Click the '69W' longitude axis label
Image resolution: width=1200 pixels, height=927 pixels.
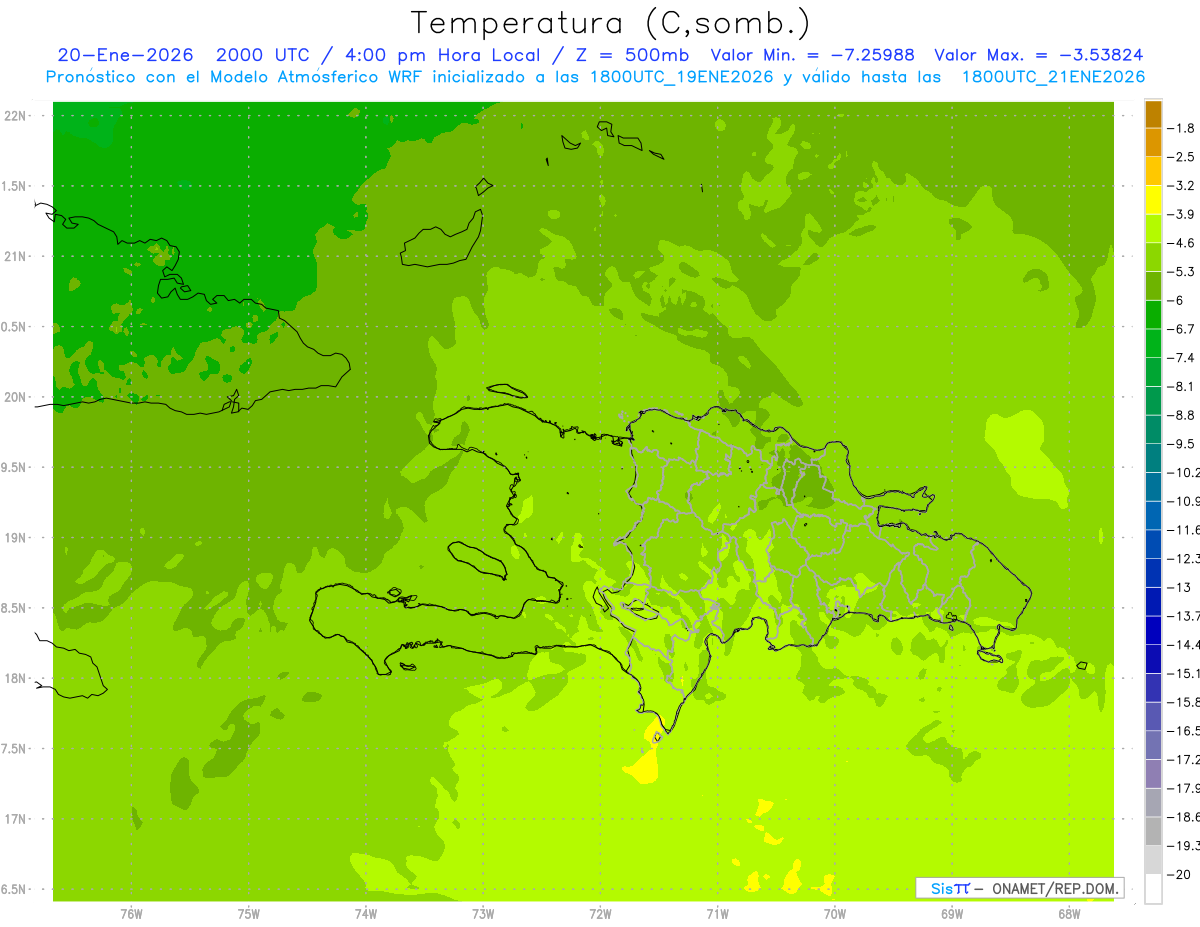tap(951, 914)
